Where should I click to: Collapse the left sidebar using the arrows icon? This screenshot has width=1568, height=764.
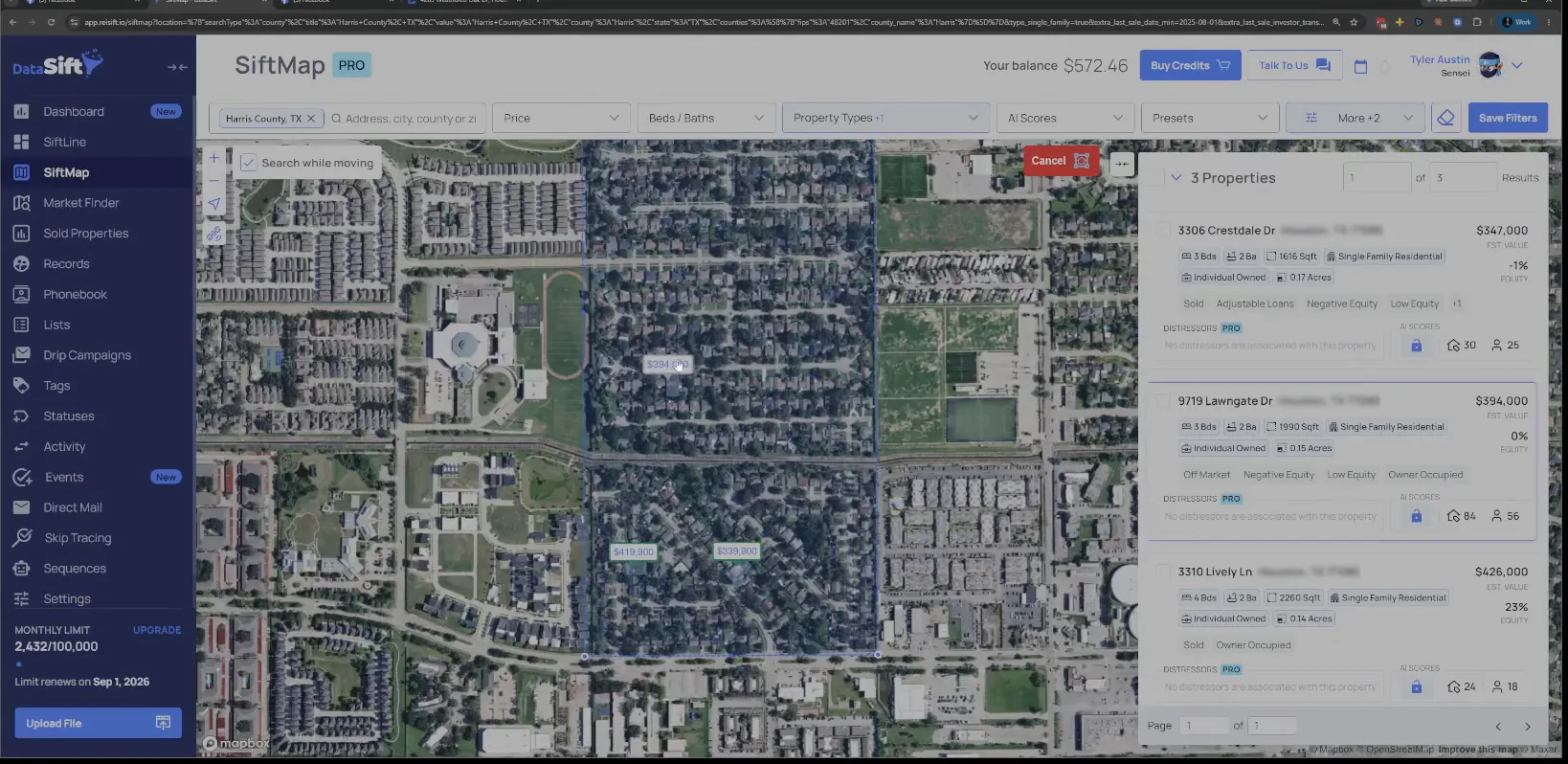tap(177, 67)
